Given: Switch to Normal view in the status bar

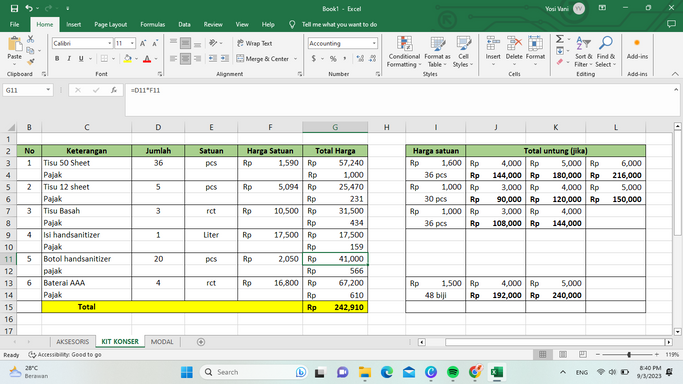Looking at the screenshot, I should 542,354.
